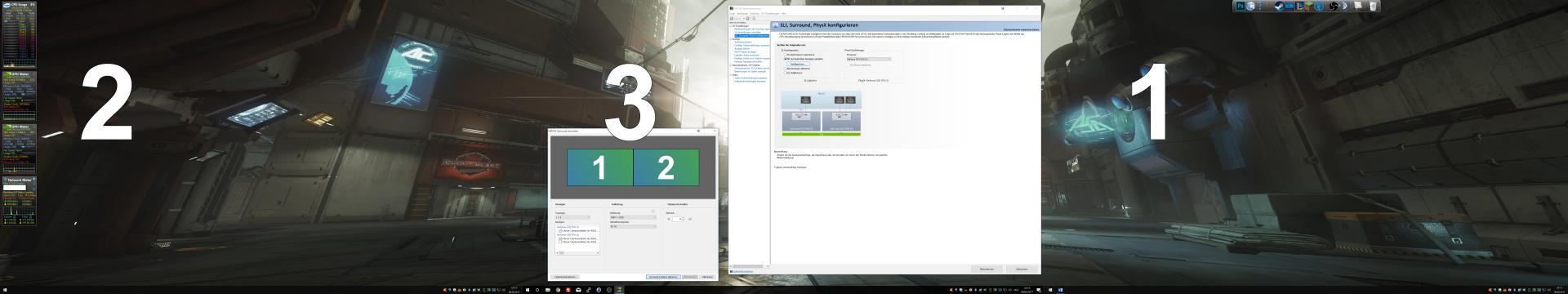The width and height of the screenshot is (1568, 294).
Task: Open the Topologie dropdown in Surround dialog
Action: click(x=572, y=217)
